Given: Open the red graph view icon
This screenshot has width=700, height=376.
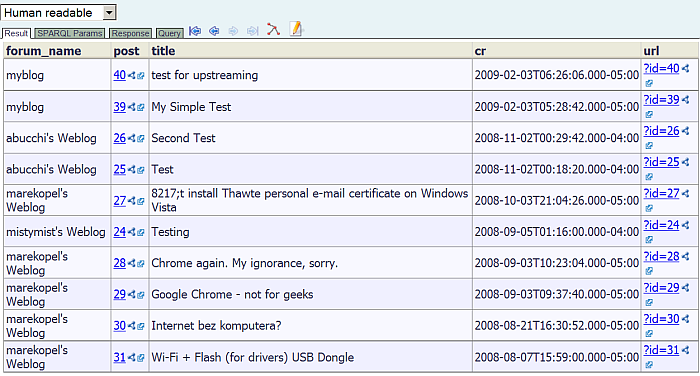Looking at the screenshot, I should 273,29.
